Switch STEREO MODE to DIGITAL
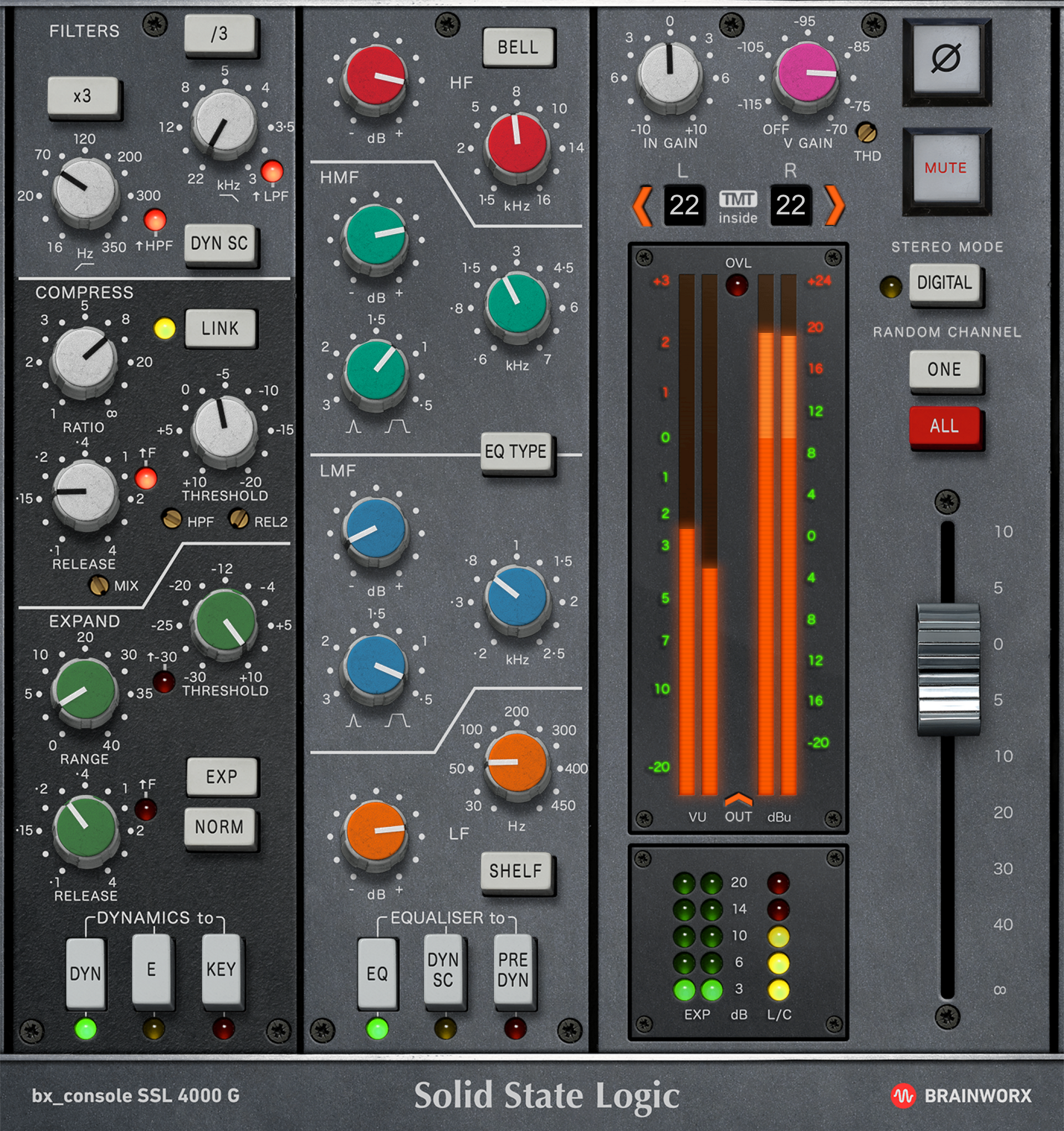Viewport: 1064px width, 1131px height. (x=945, y=282)
